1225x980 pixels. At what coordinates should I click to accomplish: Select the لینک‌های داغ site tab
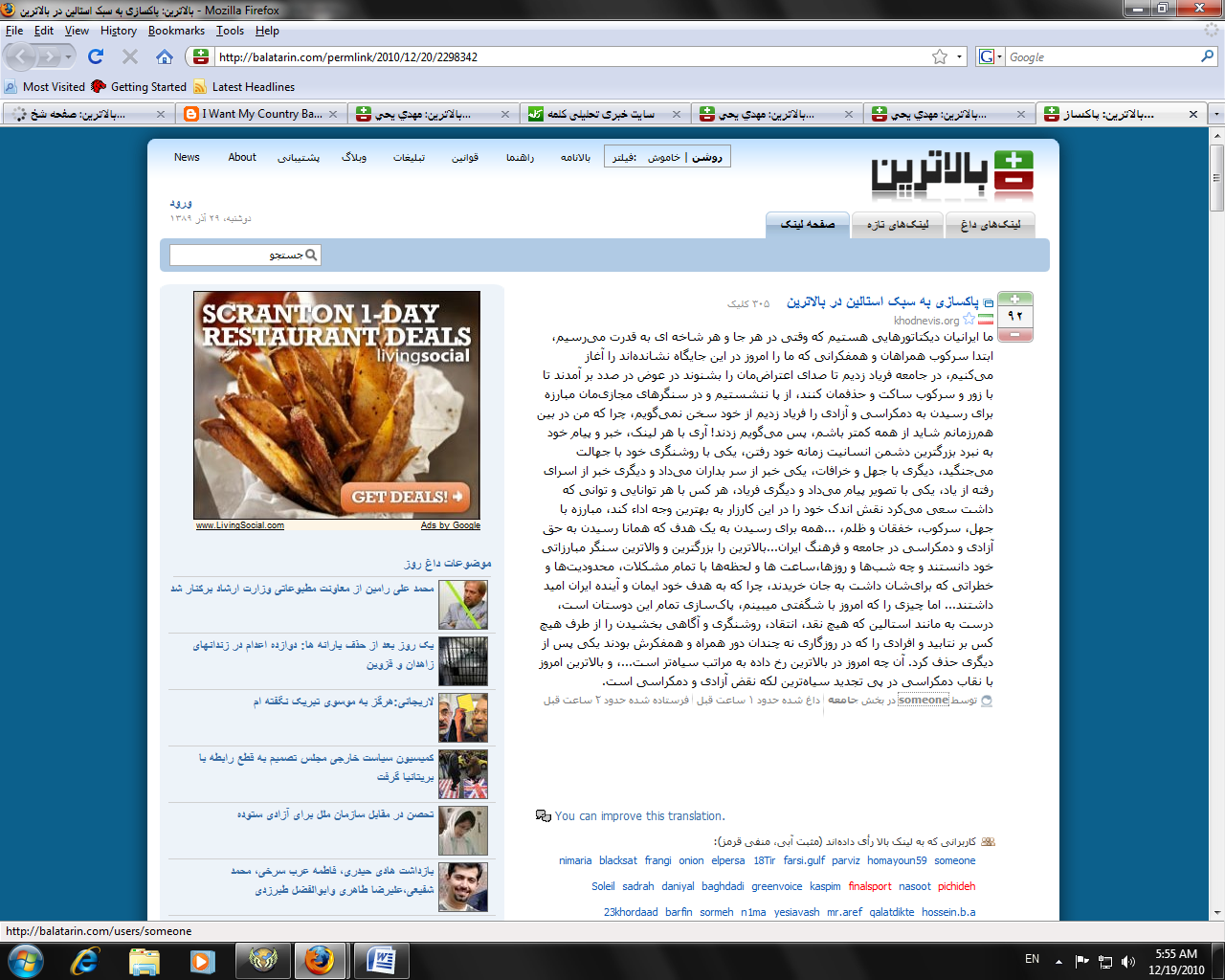[991, 224]
